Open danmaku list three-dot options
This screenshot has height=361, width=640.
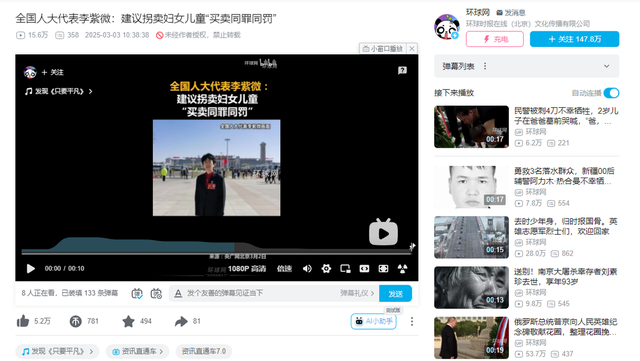[484, 66]
